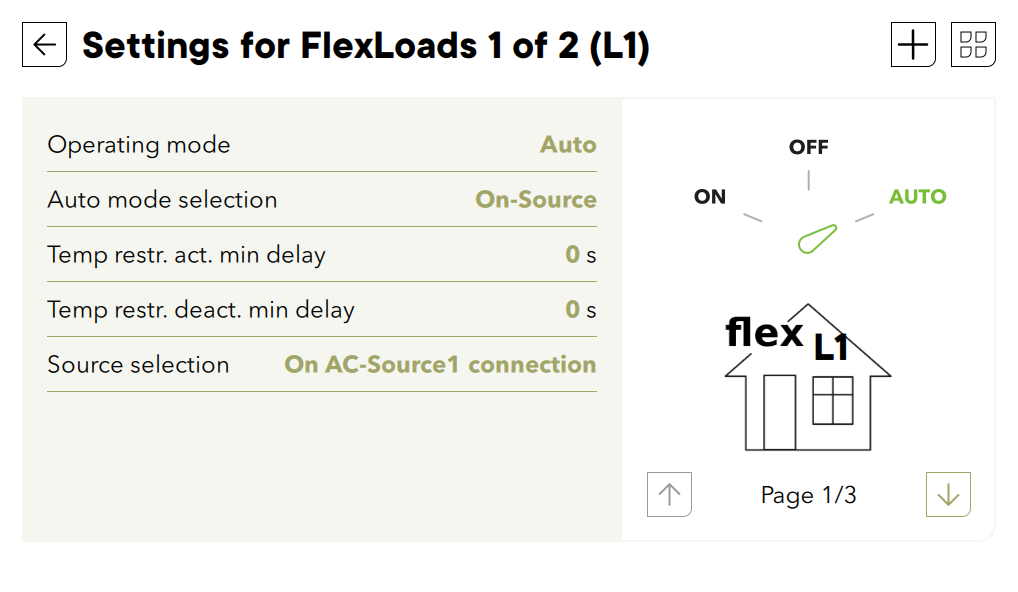Set rotary switch to ON position

pos(710,197)
